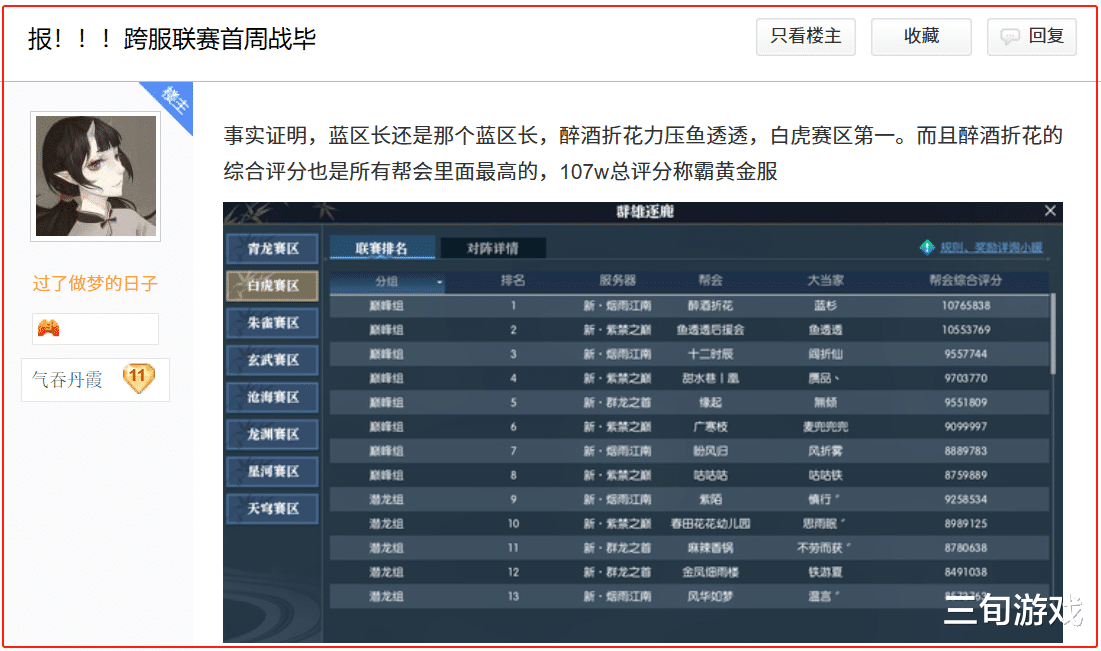Viewport: 1101px width, 651px height.
Task: Select the 玄武赛区 division tab
Action: click(x=272, y=360)
